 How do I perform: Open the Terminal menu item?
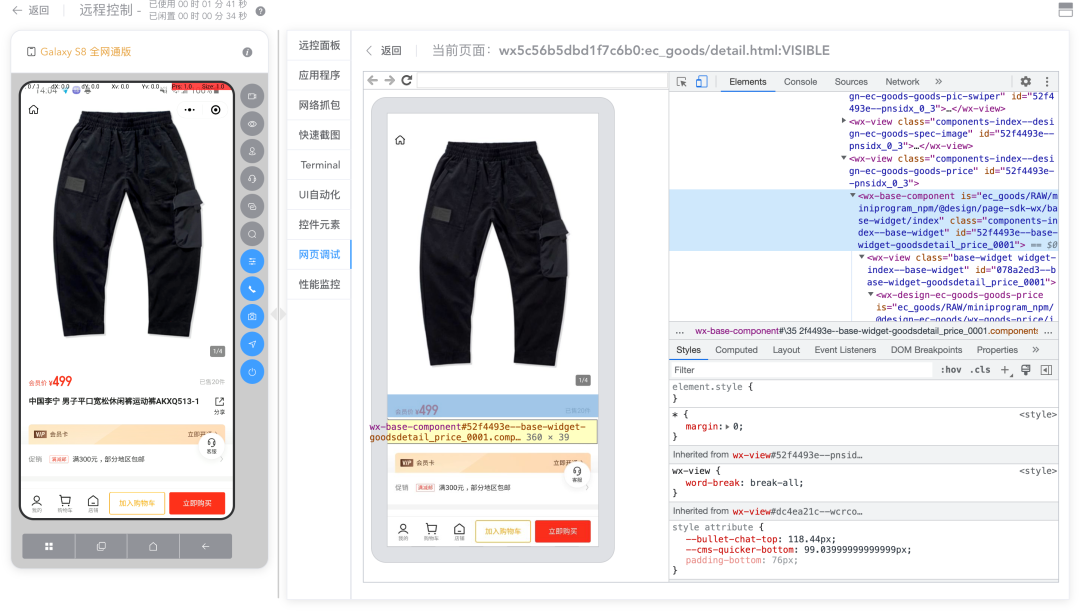click(319, 165)
